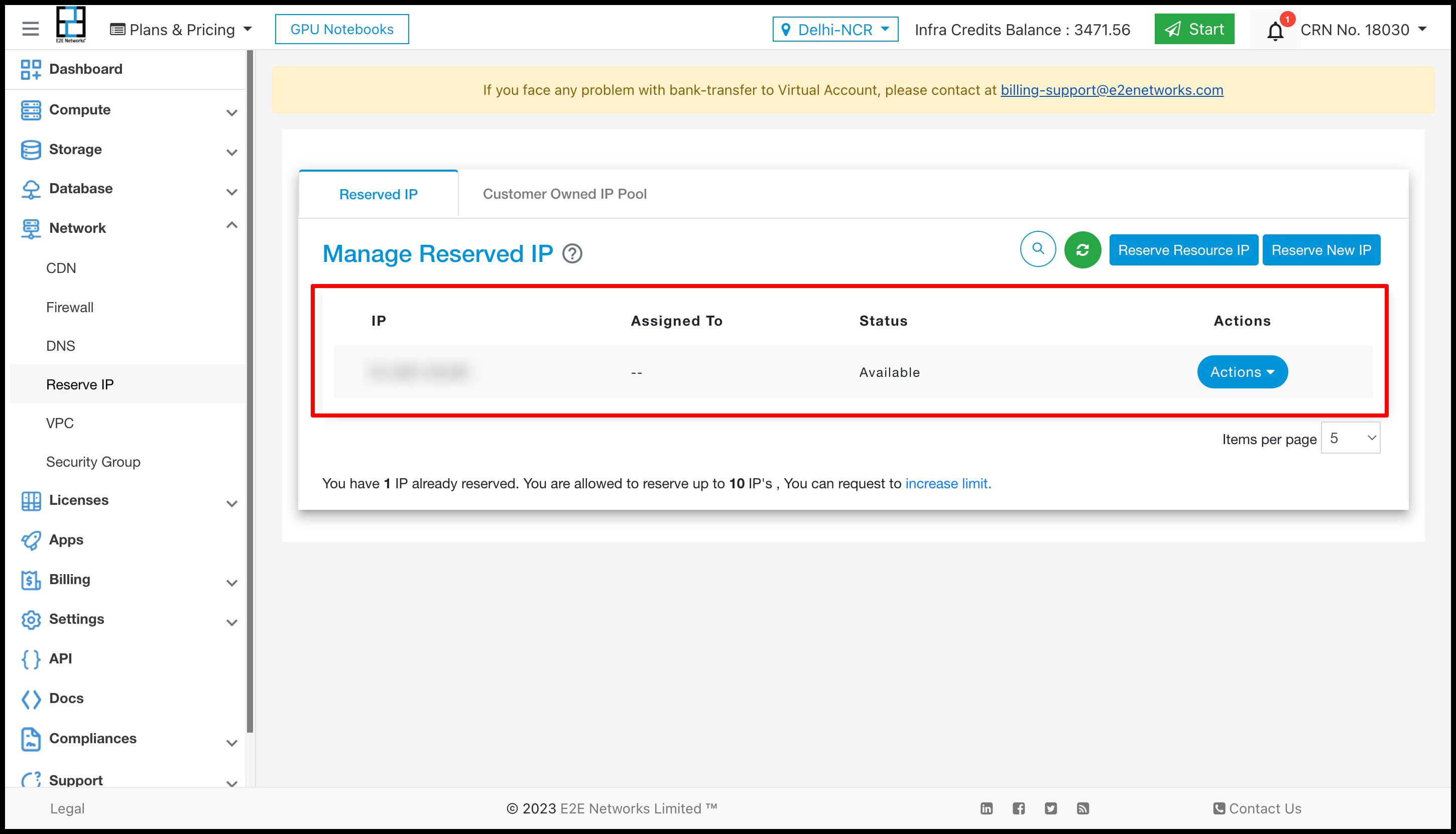Click the IP column header
This screenshot has width=1456, height=834.
click(x=378, y=321)
